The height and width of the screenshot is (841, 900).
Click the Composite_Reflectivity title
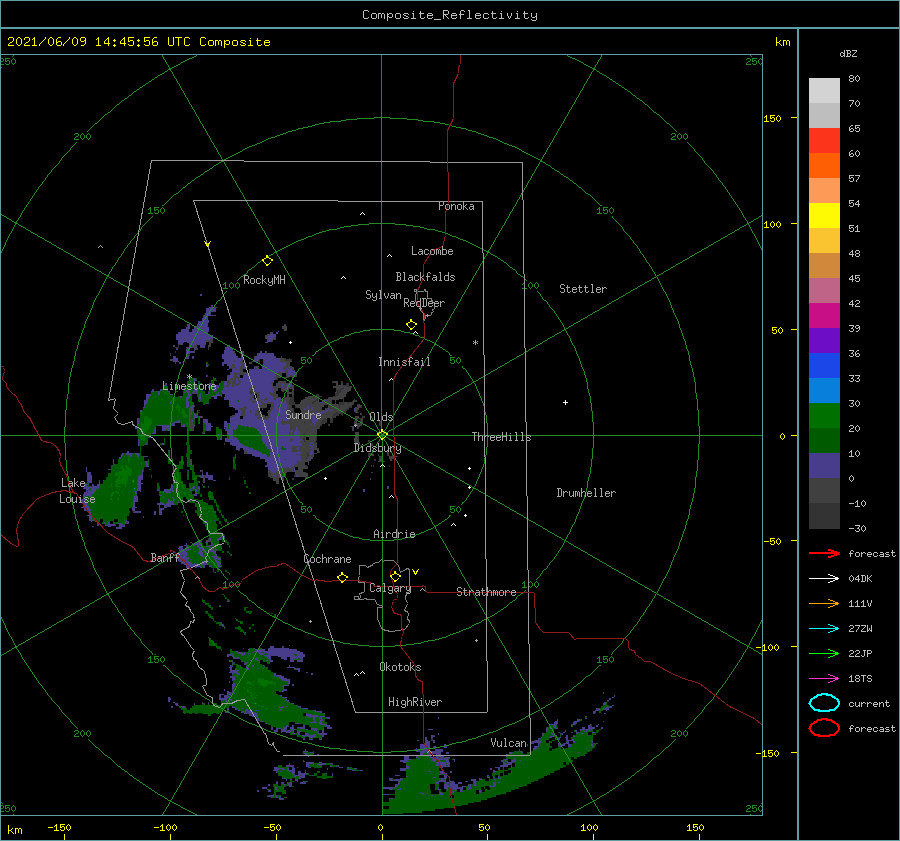pyautogui.click(x=450, y=15)
